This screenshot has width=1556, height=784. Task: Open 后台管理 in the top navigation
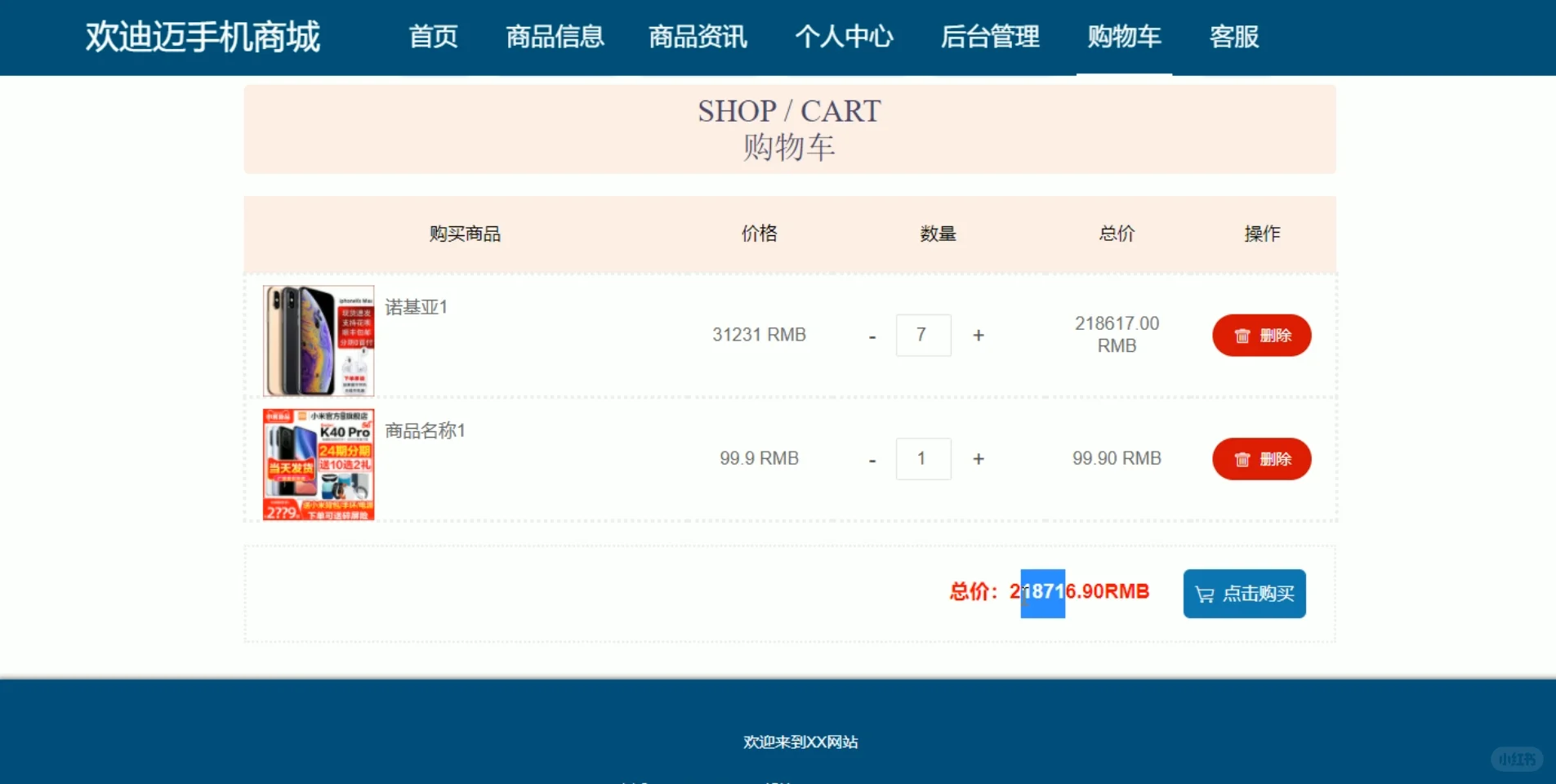point(989,37)
